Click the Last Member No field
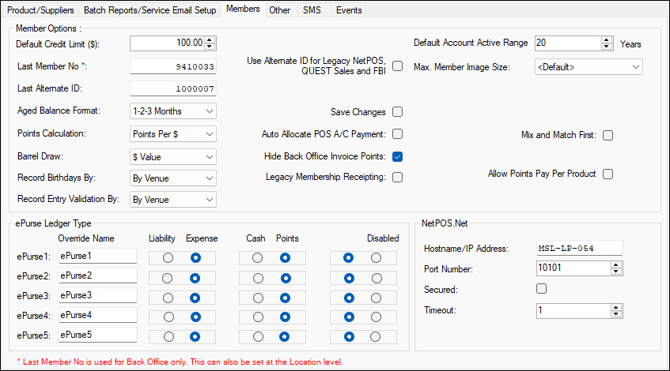 (x=173, y=67)
